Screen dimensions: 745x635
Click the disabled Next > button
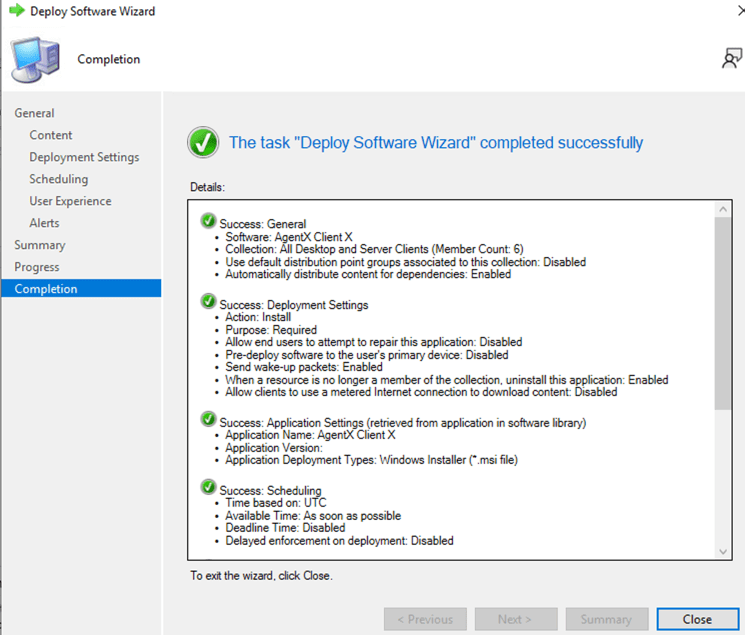click(x=516, y=619)
